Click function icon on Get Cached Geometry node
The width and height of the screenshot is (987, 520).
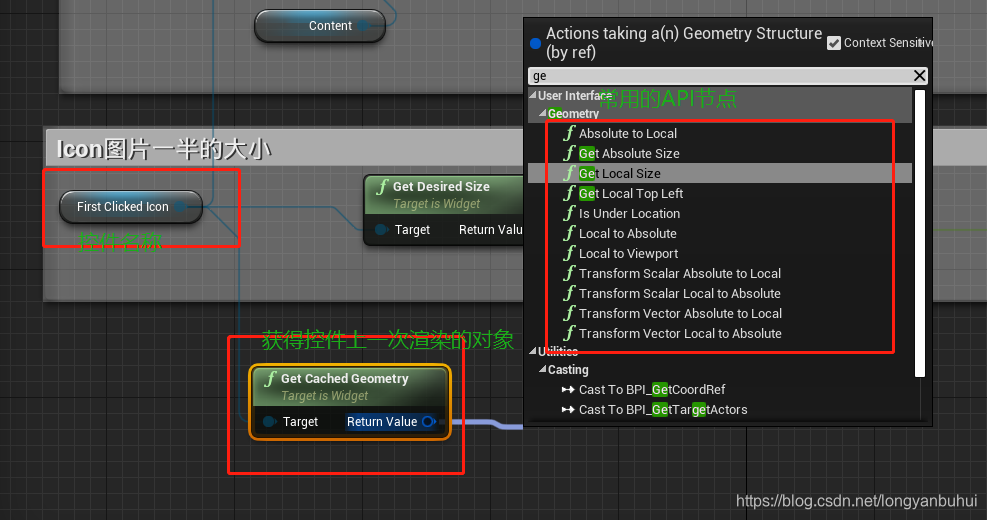tap(271, 378)
